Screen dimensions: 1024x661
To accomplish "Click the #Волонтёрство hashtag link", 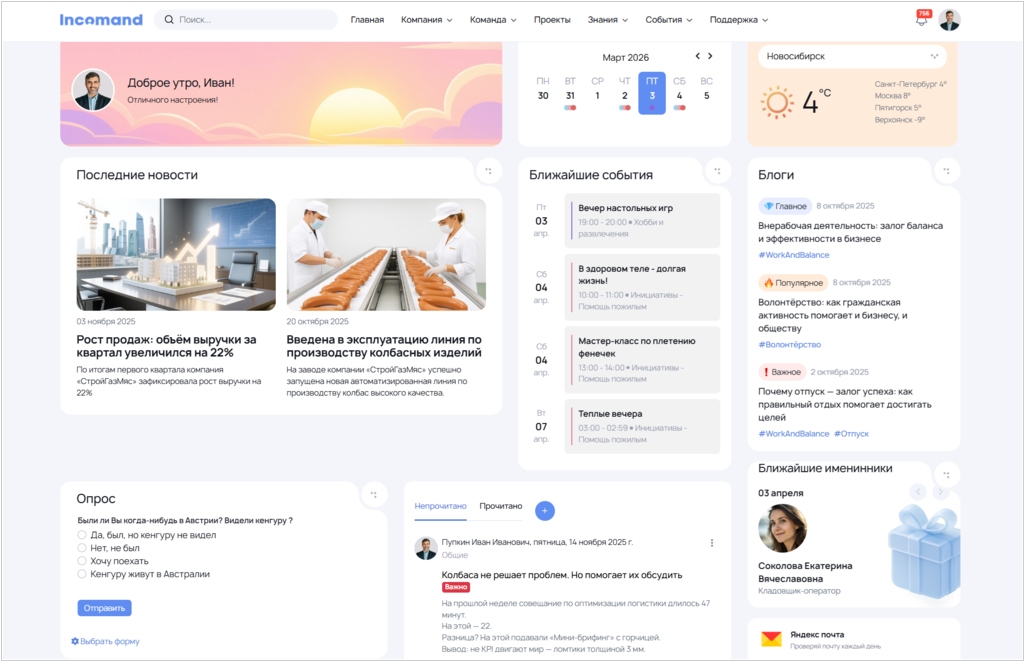I will point(789,345).
